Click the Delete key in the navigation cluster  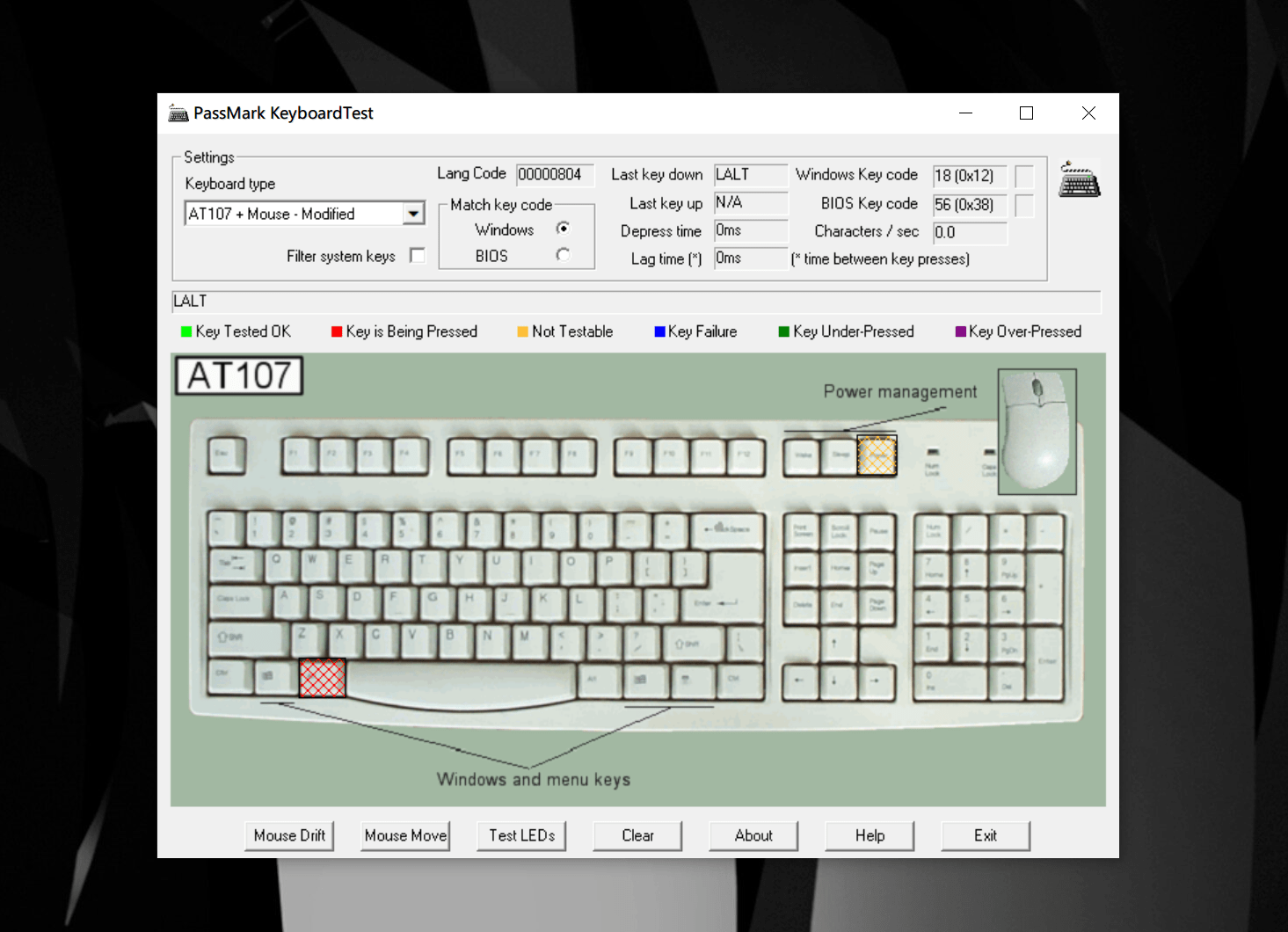(802, 607)
